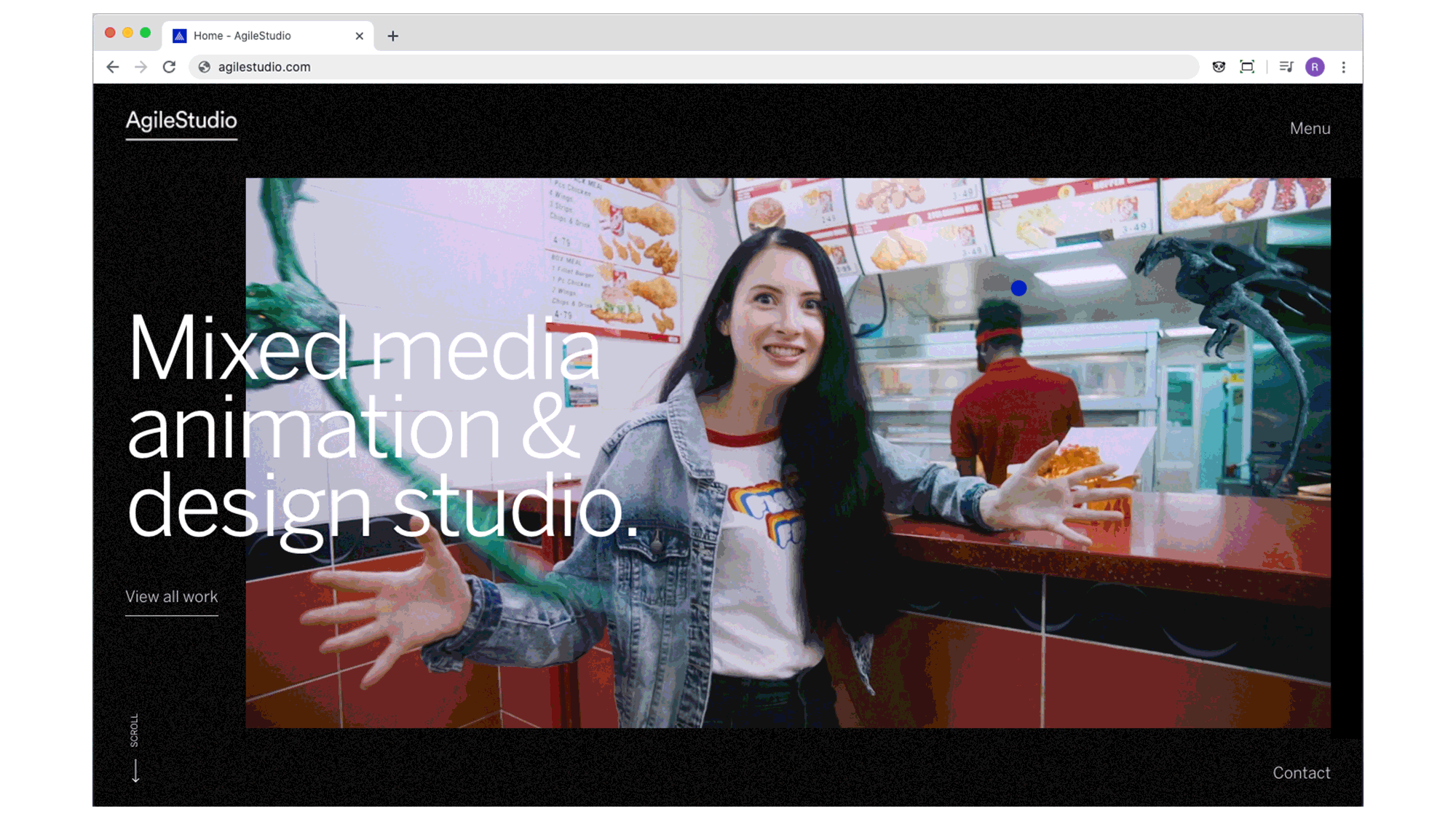
Task: Click the site info globe icon
Action: (205, 67)
